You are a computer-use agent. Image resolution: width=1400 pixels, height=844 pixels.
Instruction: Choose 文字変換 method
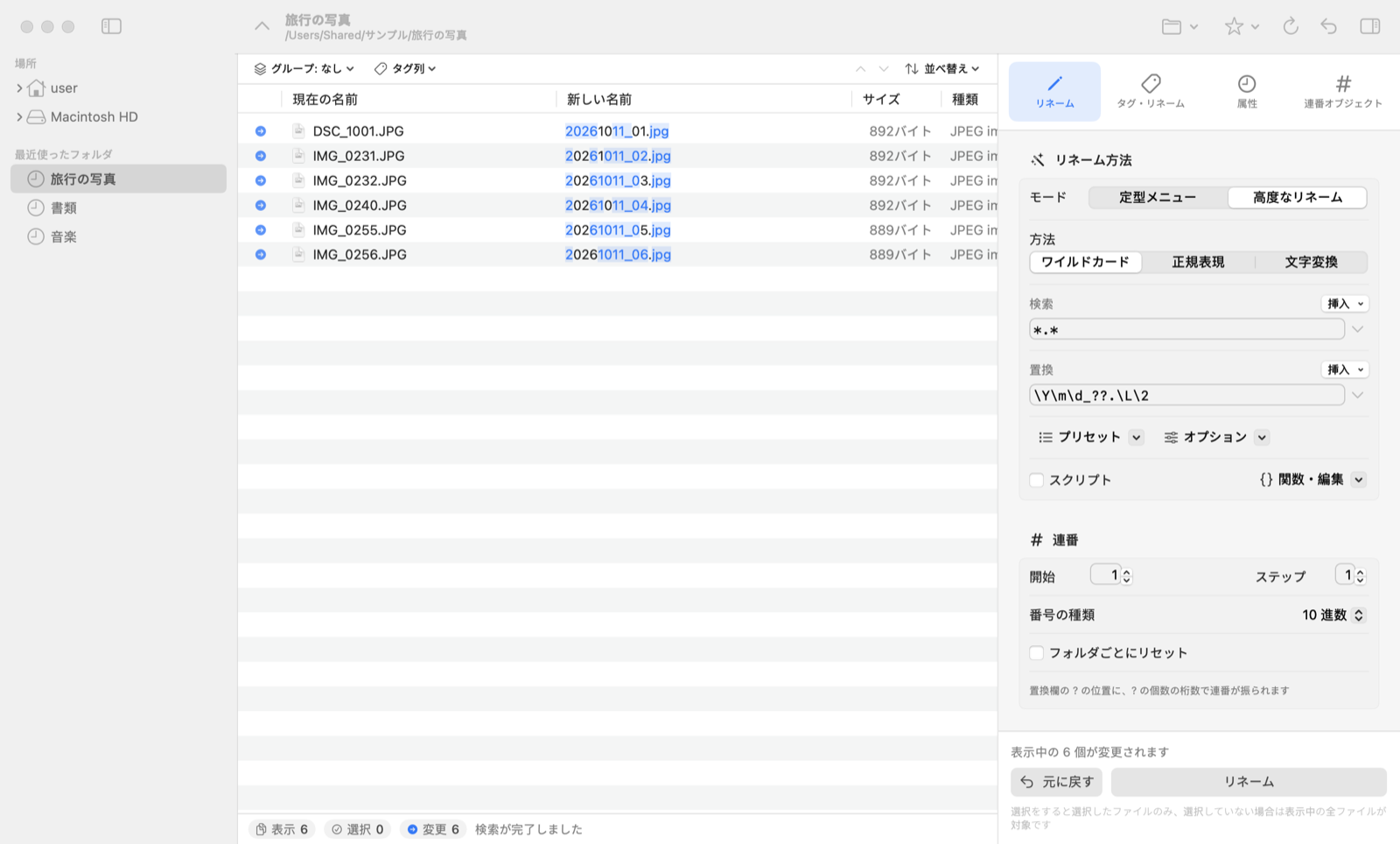pyautogui.click(x=1311, y=262)
